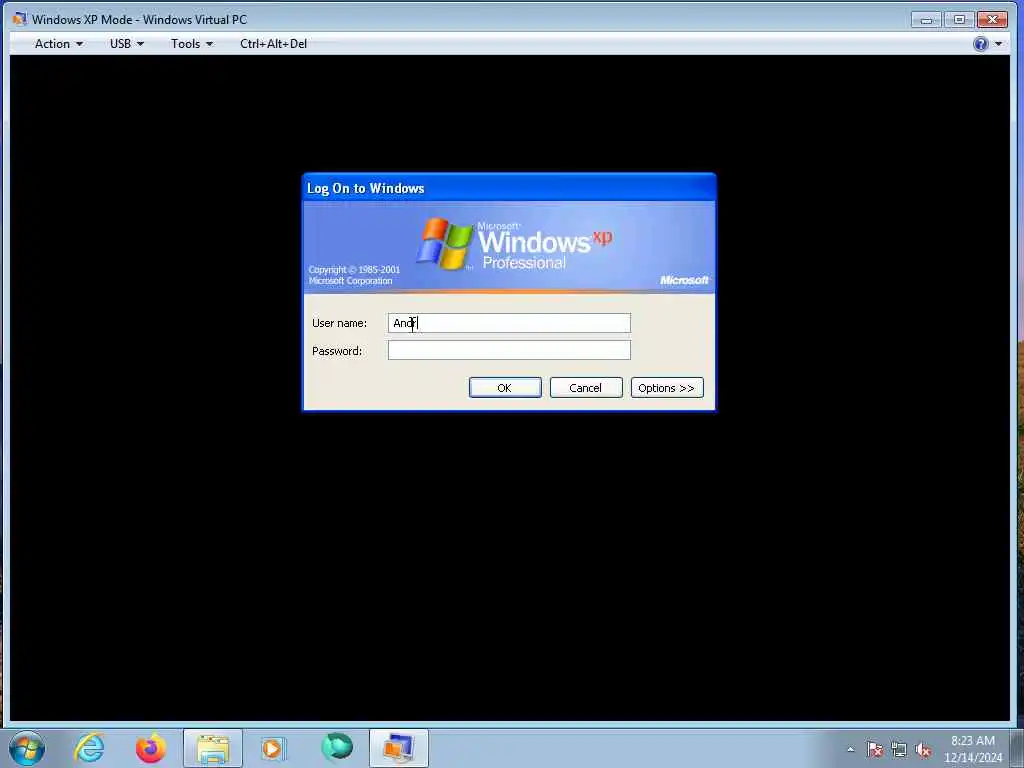
Task: Open the network tray icon
Action: coord(899,750)
